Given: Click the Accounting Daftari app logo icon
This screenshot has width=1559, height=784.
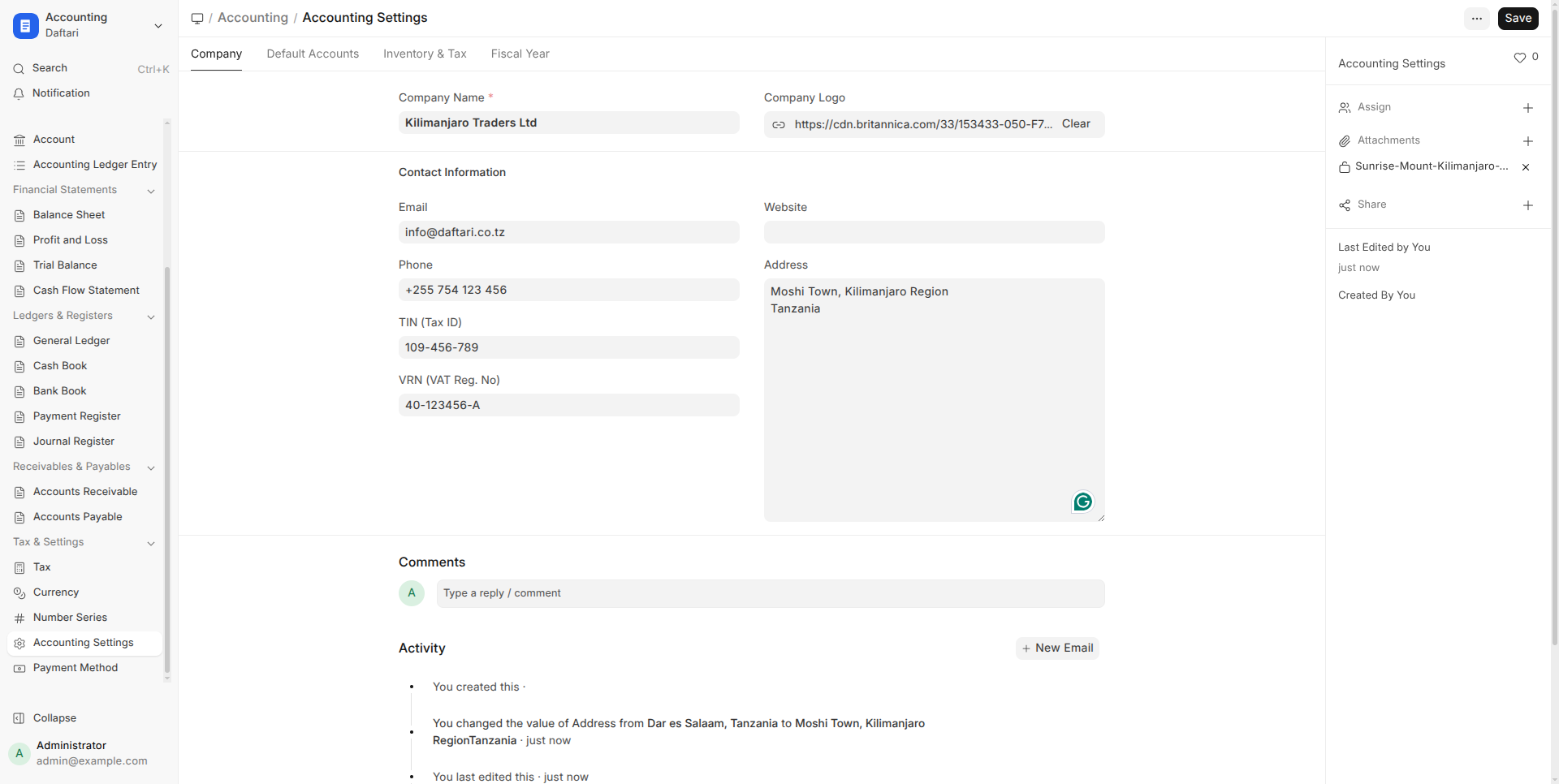Looking at the screenshot, I should pos(26,25).
